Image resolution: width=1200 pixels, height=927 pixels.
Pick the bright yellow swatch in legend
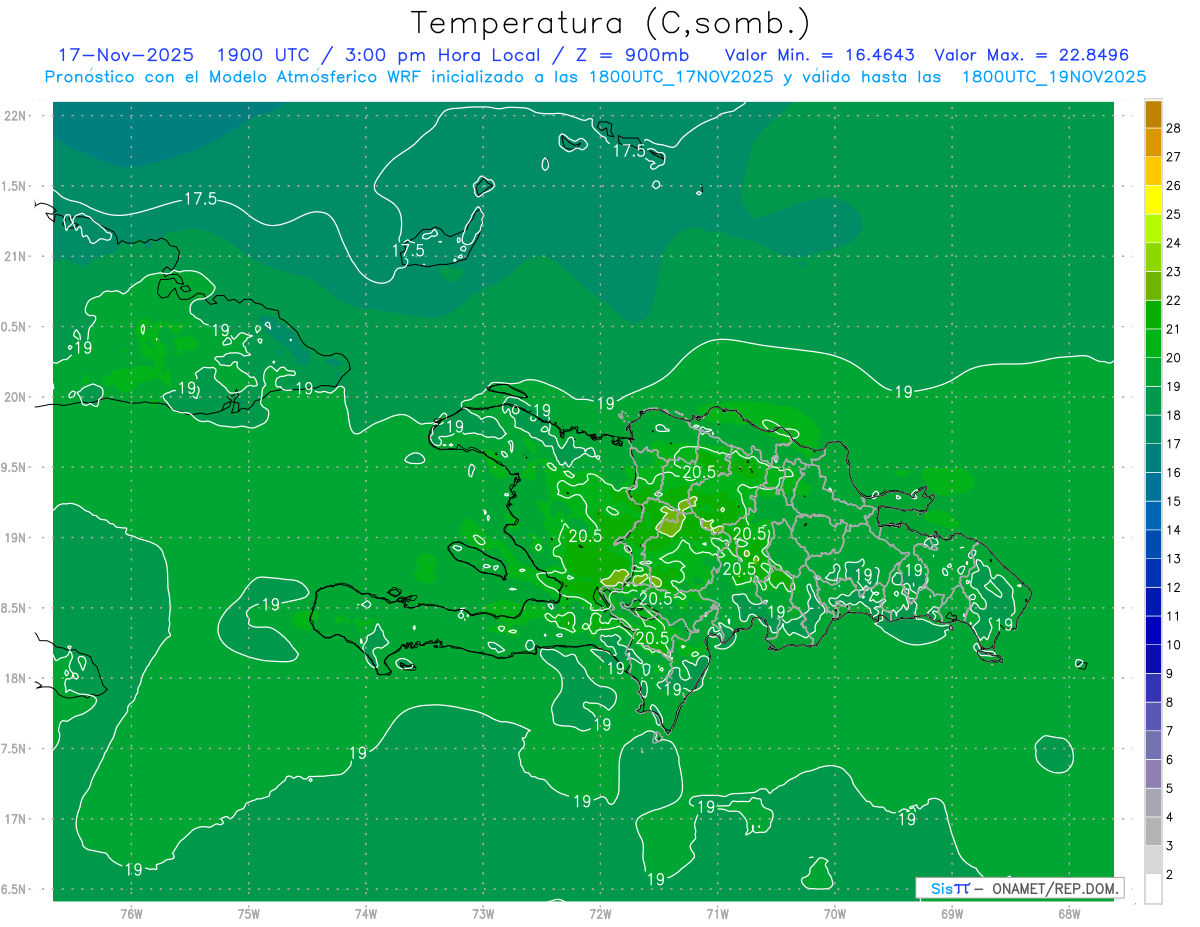1153,200
